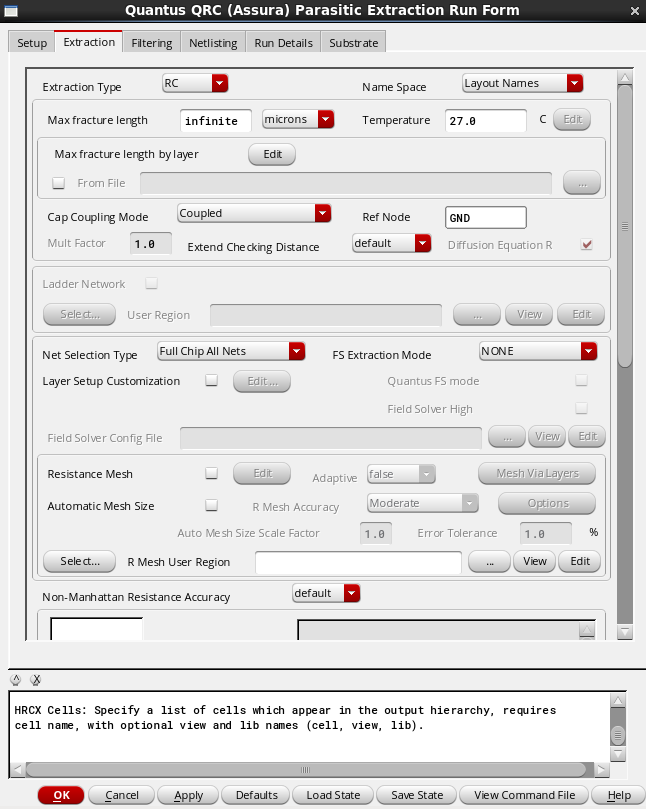
Task: Click the Help button
Action: (619, 795)
